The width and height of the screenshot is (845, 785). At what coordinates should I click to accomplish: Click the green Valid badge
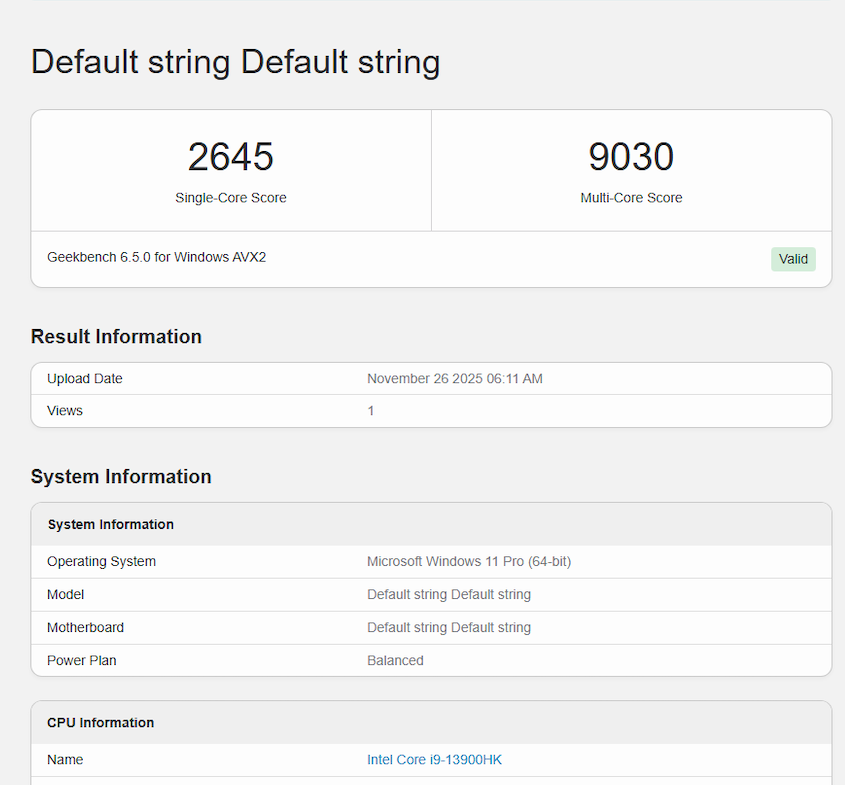coord(793,259)
